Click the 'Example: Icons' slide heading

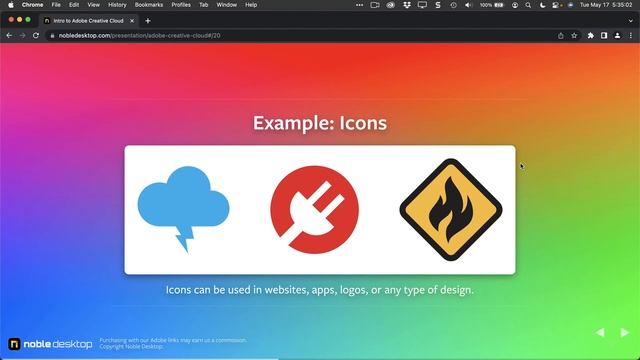pos(320,123)
